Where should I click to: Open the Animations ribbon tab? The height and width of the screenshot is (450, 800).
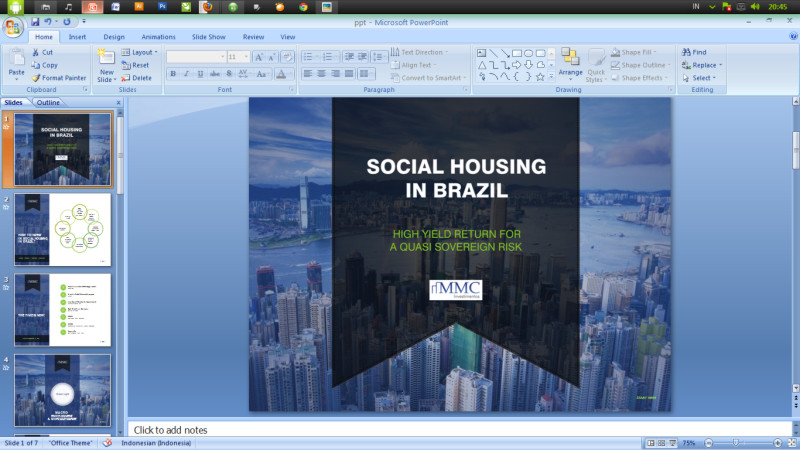coord(158,37)
